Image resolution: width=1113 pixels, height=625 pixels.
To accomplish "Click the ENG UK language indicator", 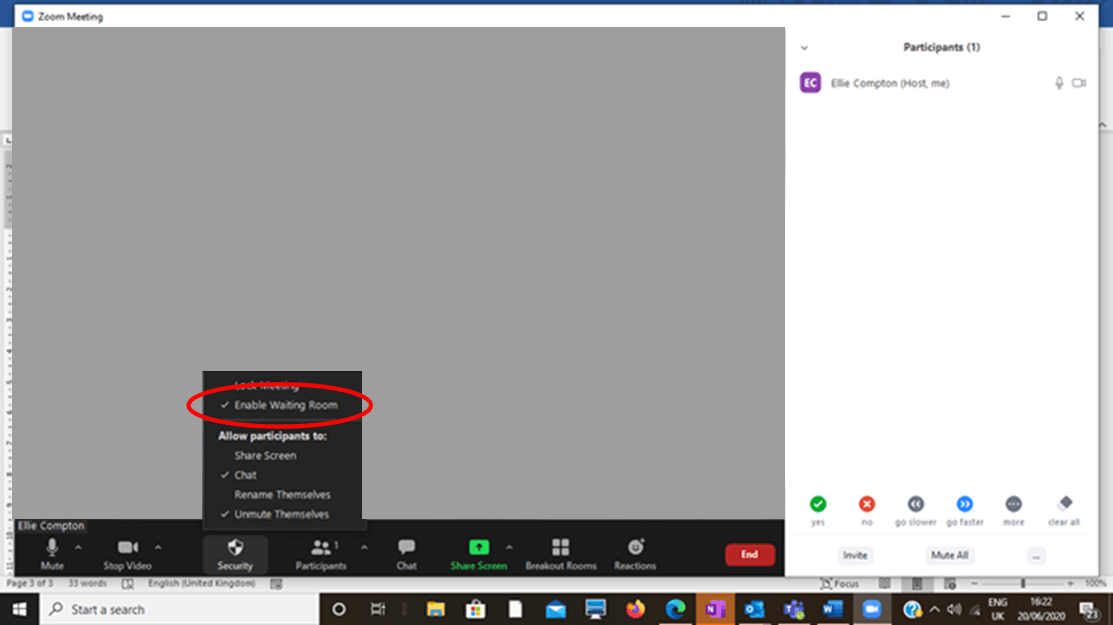I will [x=997, y=609].
